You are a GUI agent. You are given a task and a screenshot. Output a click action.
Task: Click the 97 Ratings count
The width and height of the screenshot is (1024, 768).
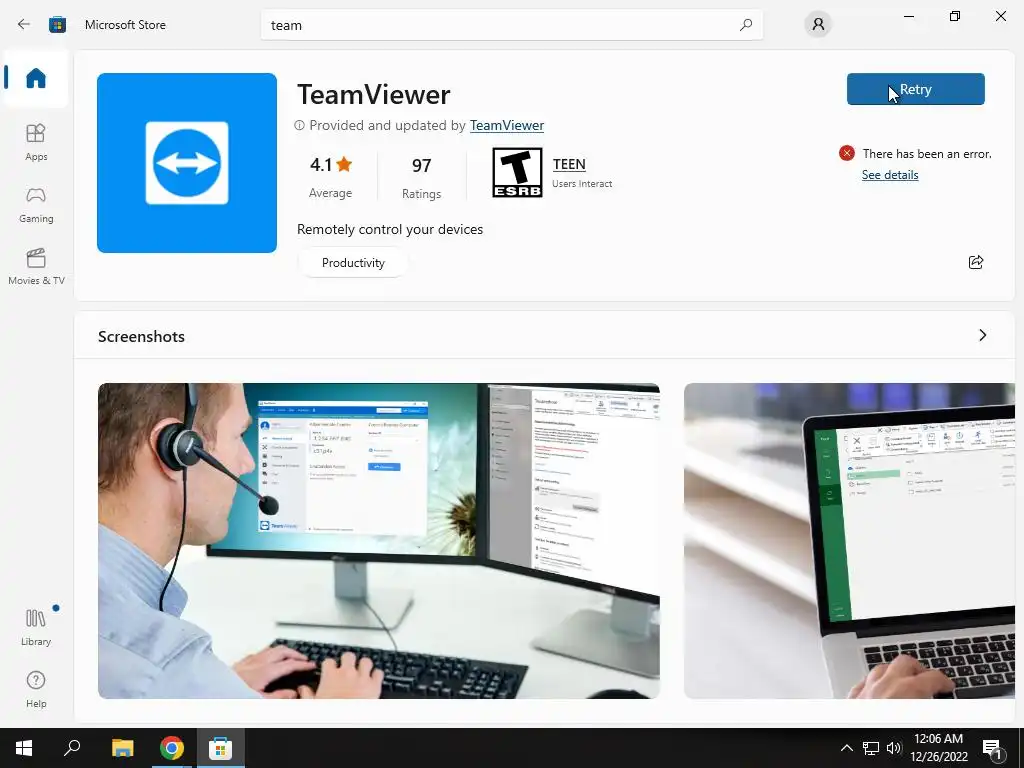coord(421,176)
